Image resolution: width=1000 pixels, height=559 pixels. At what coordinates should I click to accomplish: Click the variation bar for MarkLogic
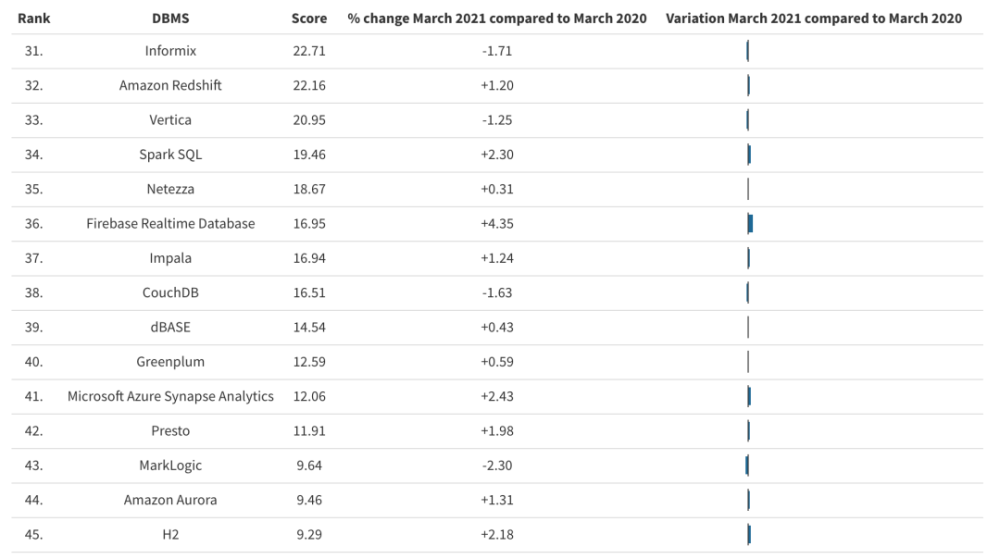[x=746, y=465]
